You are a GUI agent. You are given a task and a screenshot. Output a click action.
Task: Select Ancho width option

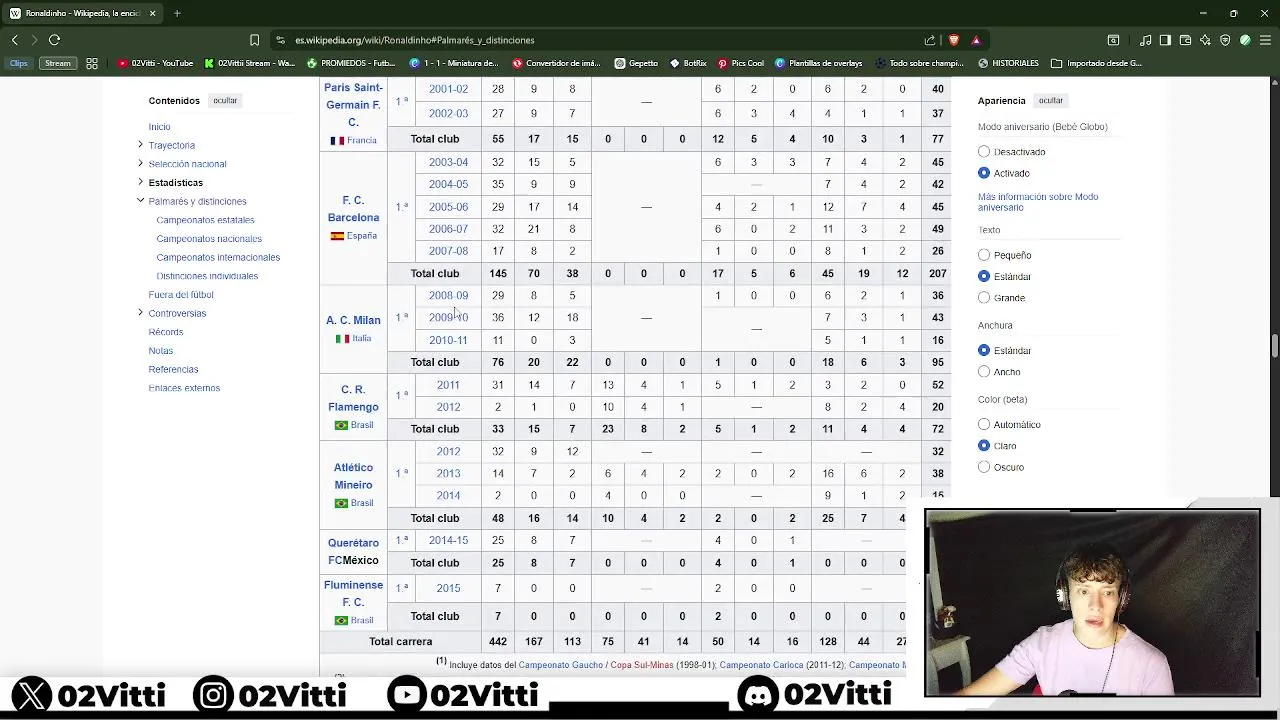coord(984,372)
